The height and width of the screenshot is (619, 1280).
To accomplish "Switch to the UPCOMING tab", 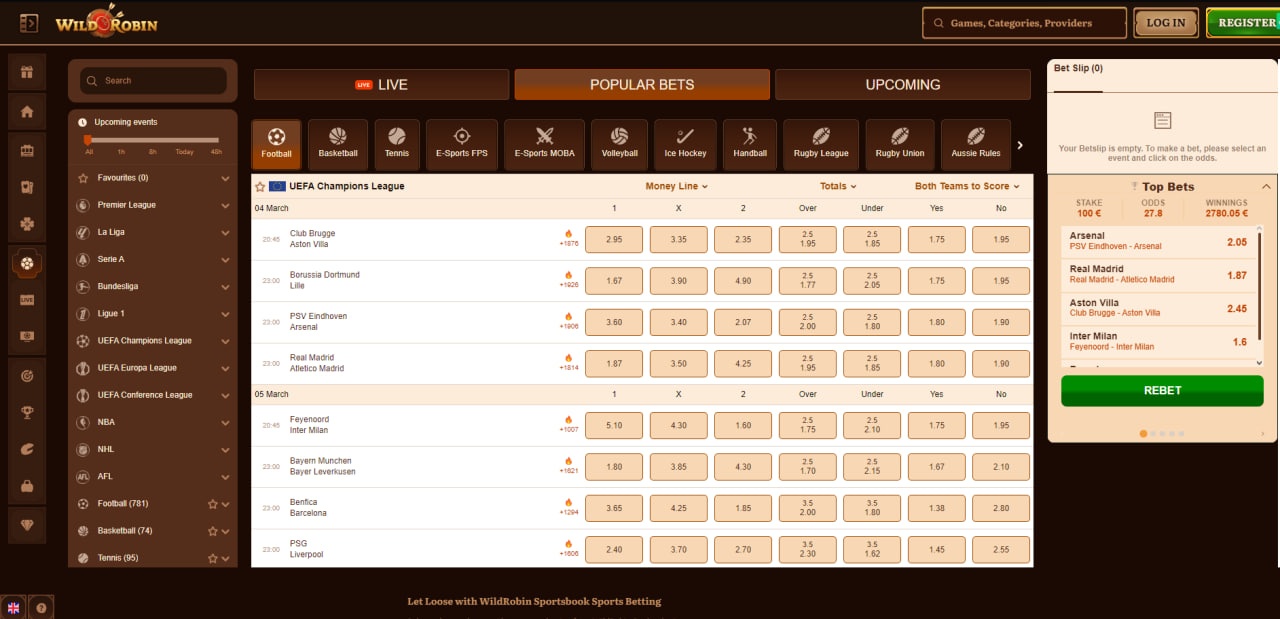I will pyautogui.click(x=903, y=85).
